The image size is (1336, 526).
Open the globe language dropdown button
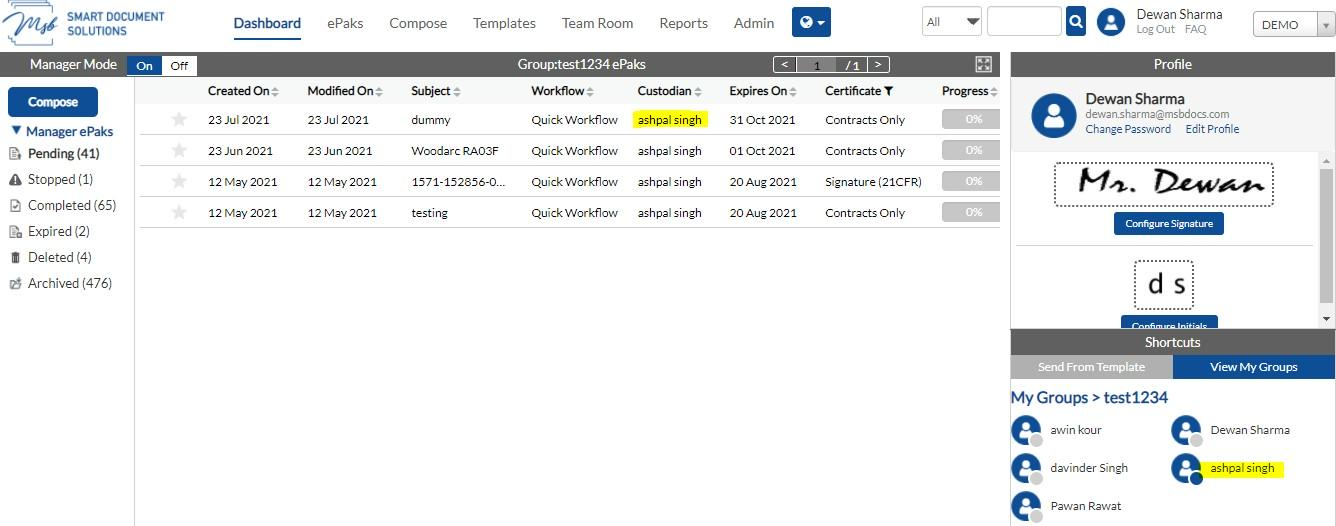coord(811,22)
